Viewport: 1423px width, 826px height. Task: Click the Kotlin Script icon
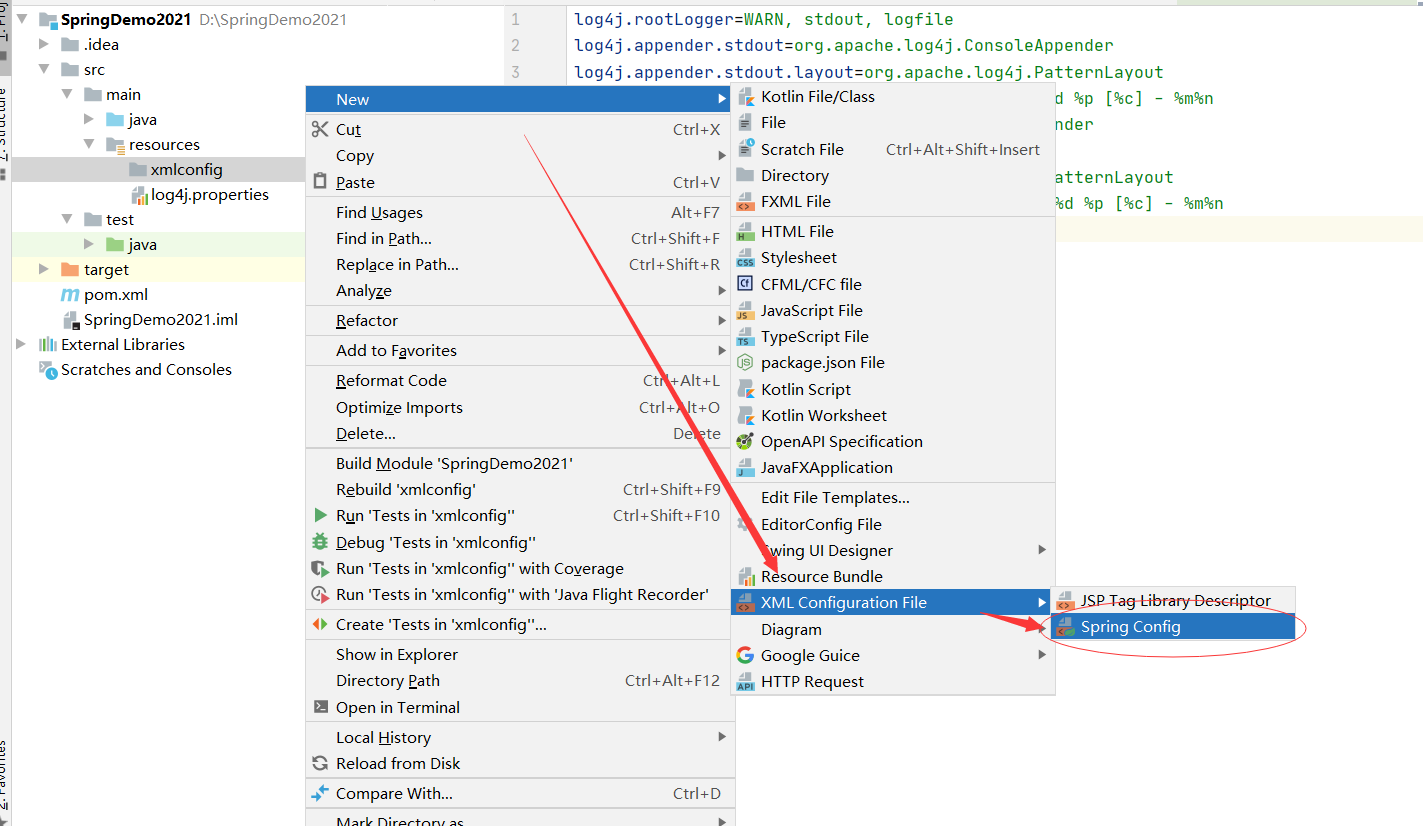[x=745, y=389]
